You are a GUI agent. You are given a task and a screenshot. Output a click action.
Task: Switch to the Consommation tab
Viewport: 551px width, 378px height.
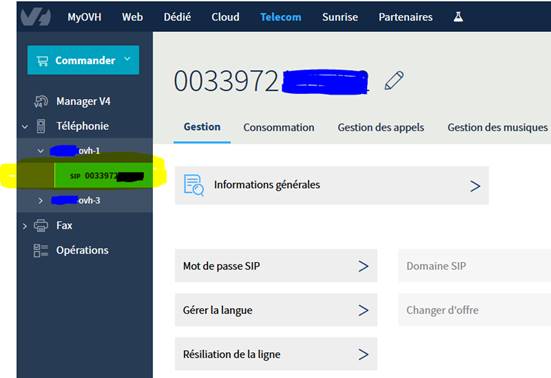[x=279, y=127]
